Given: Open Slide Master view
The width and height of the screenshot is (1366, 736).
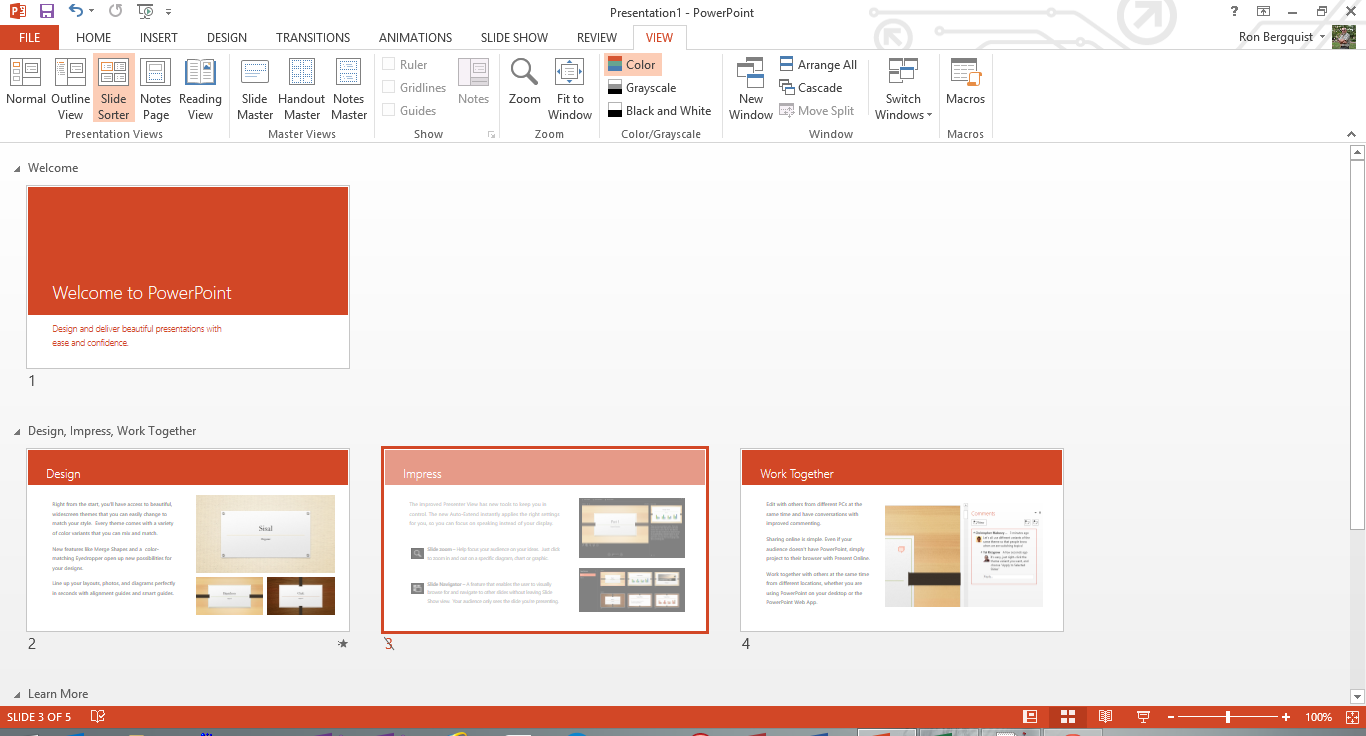Looking at the screenshot, I should 255,88.
